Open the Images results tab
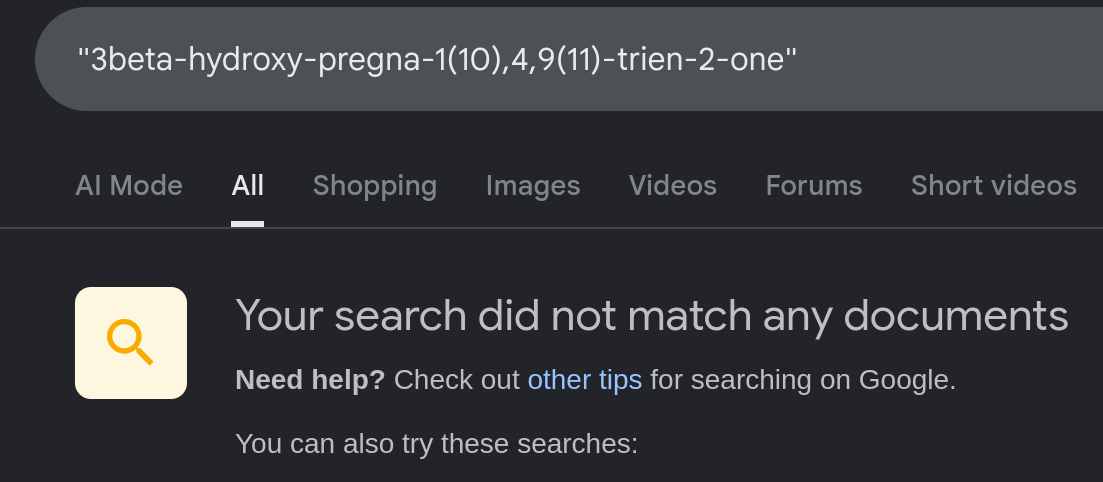The width and height of the screenshot is (1103, 482). pyautogui.click(x=532, y=186)
